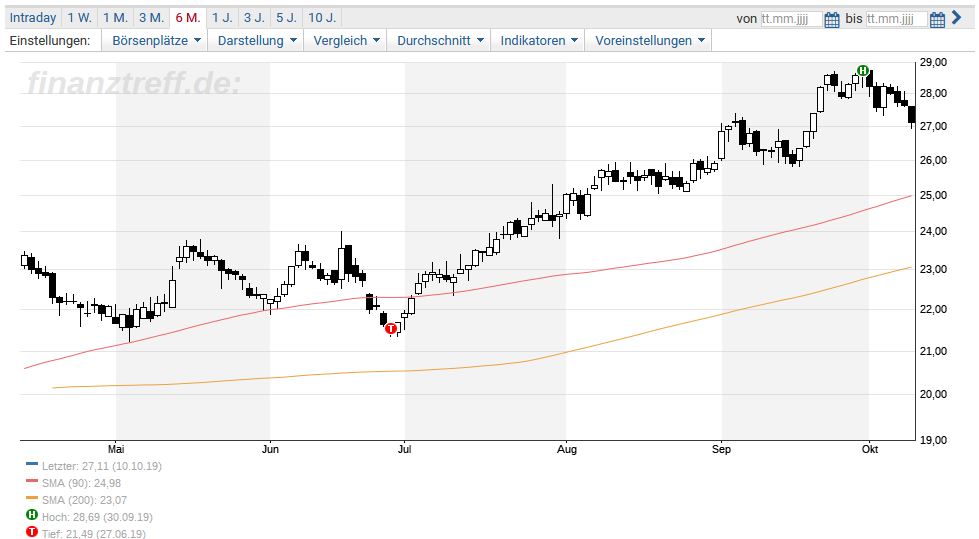This screenshot has height=539, width=979.
Task: Click the 'SMA (90): 24,98' legend entry
Action: click(x=81, y=483)
